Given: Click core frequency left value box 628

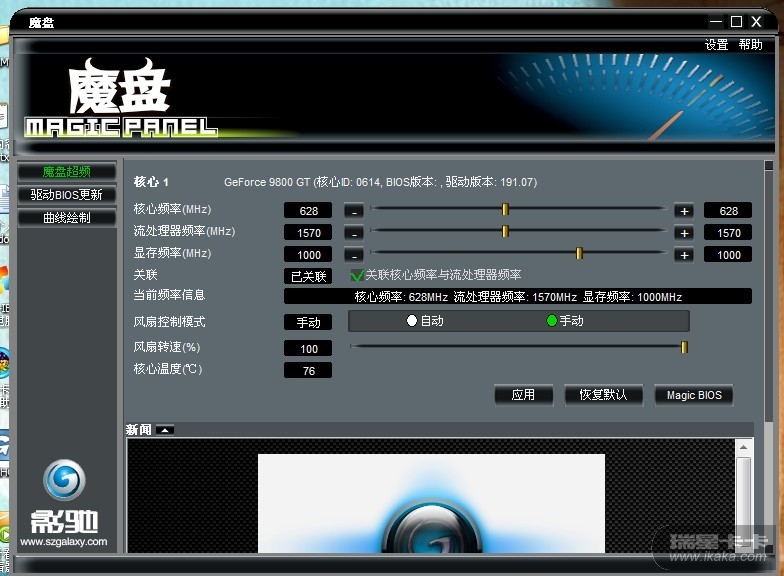Looking at the screenshot, I should (308, 211).
